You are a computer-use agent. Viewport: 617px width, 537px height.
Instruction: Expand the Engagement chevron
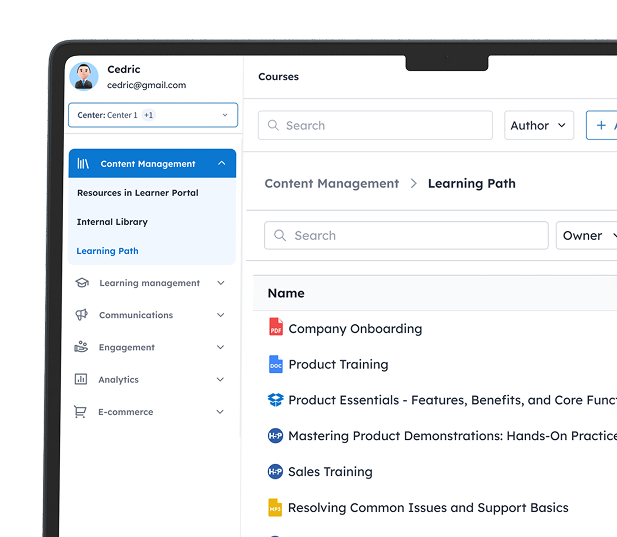coord(221,347)
